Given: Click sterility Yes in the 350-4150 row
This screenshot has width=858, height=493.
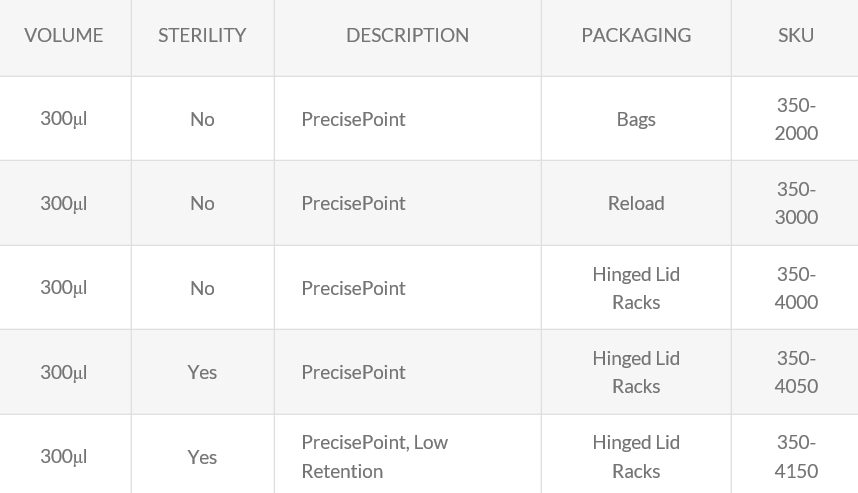Looking at the screenshot, I should click(202, 457).
